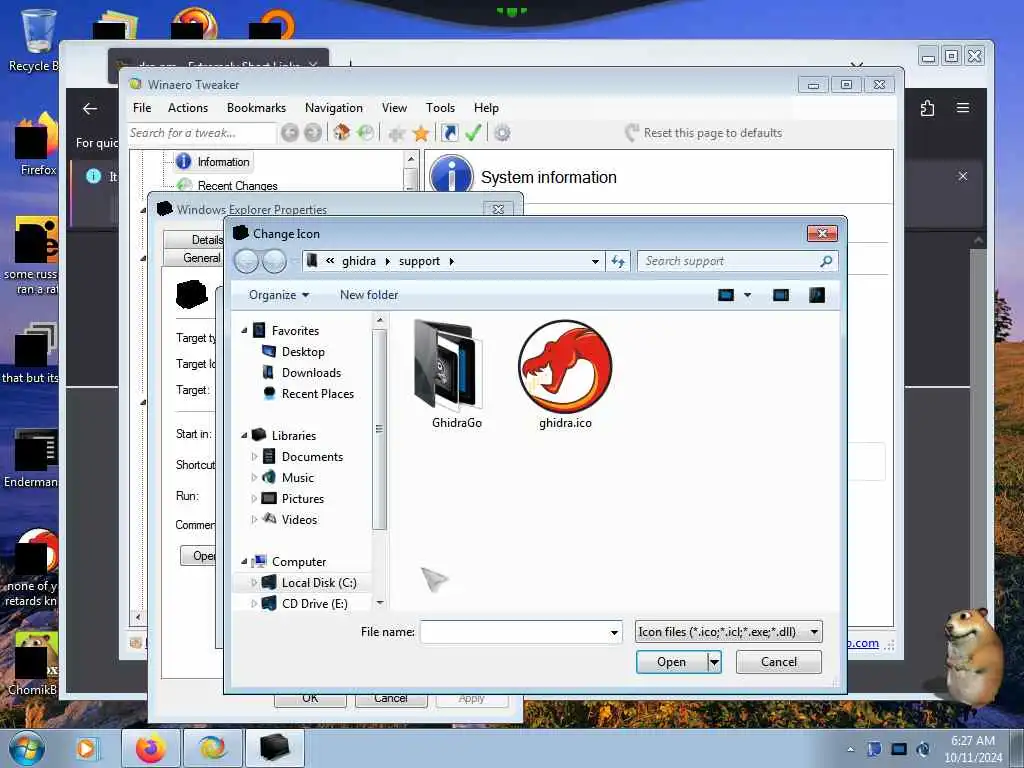Open the Bookmarks menu
Image resolution: width=1024 pixels, height=768 pixels.
(x=256, y=108)
